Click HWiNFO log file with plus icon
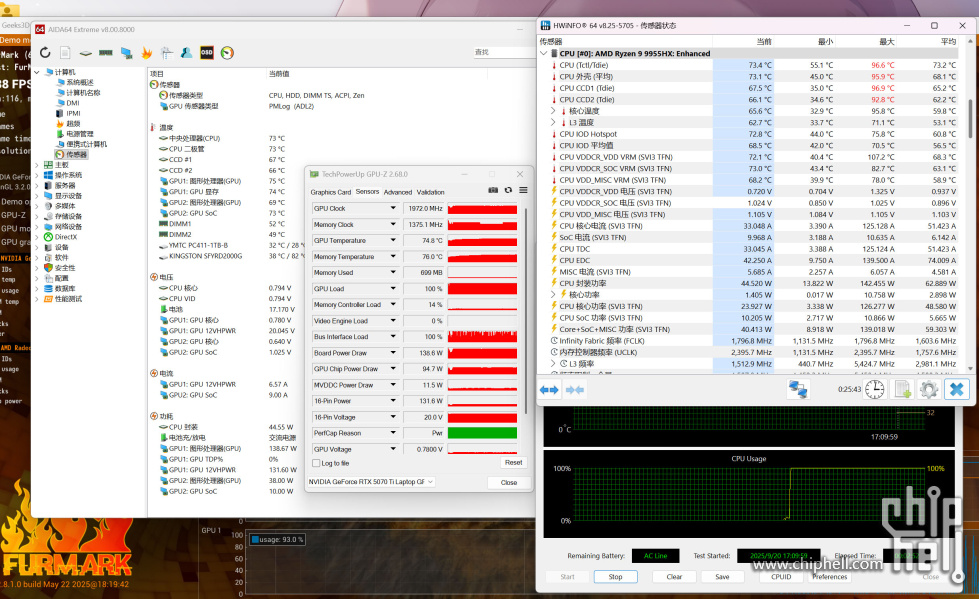This screenshot has width=979, height=599. click(902, 389)
